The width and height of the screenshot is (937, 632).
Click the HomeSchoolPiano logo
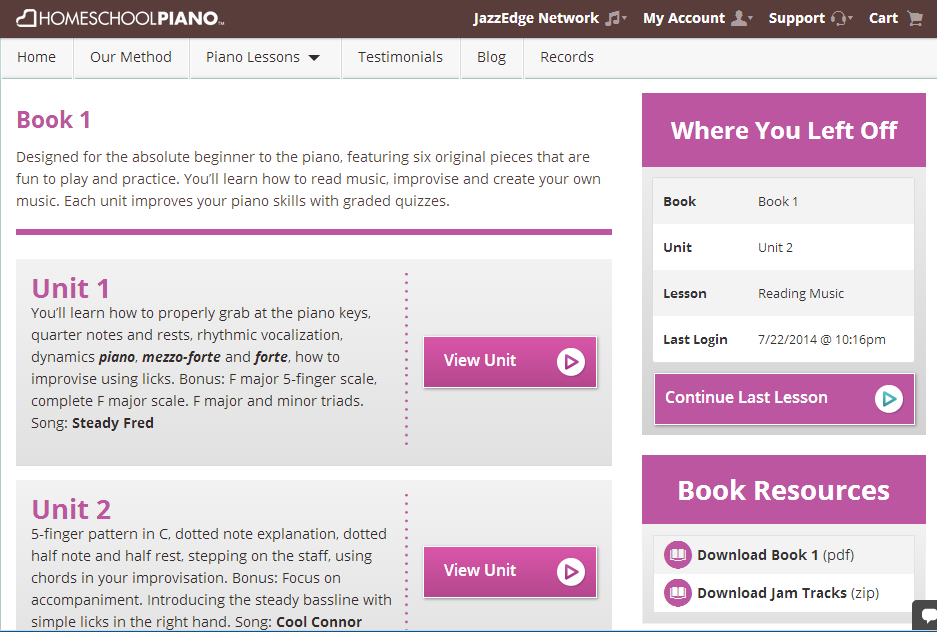click(120, 18)
